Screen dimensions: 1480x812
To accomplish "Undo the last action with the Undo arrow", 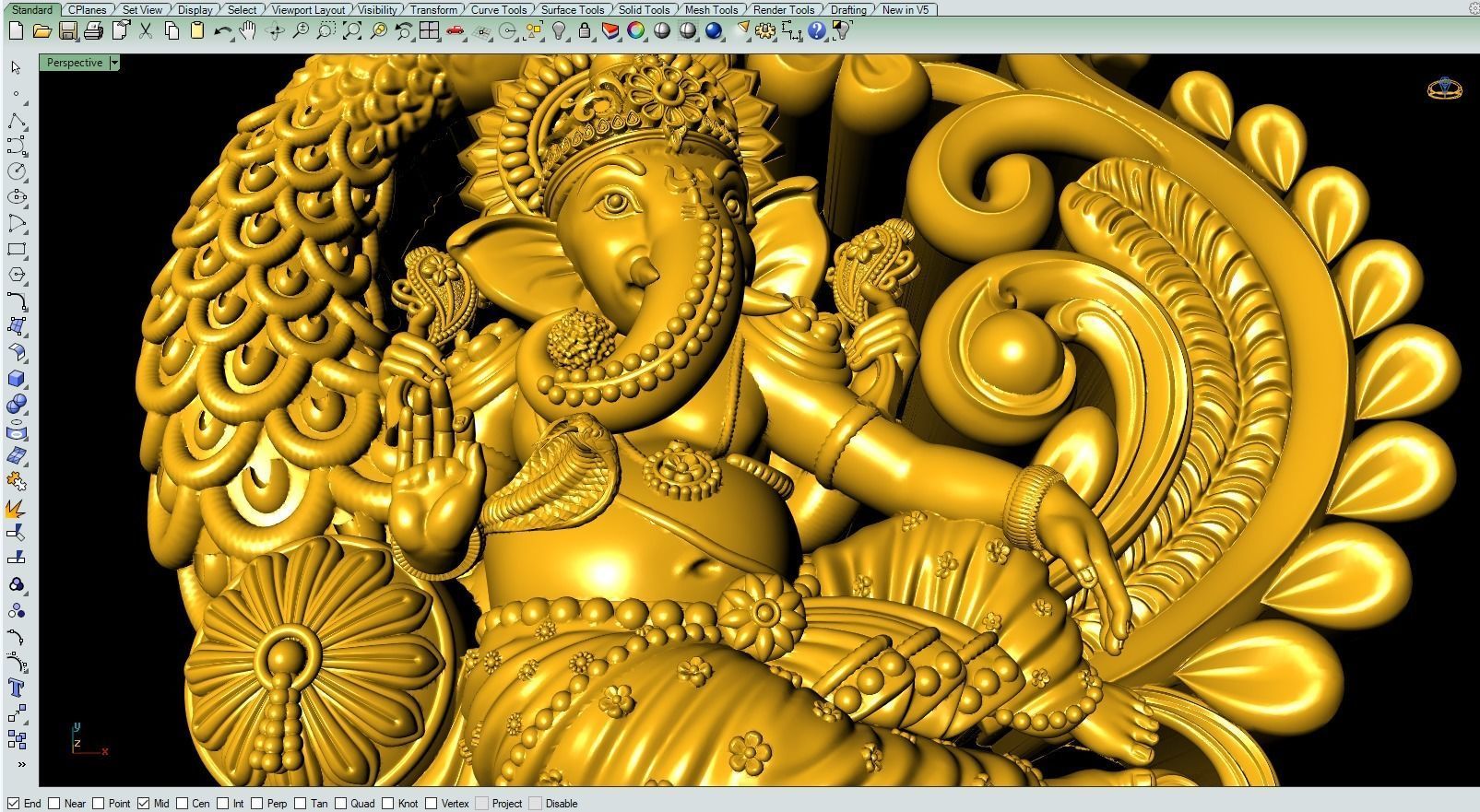I will (x=222, y=30).
